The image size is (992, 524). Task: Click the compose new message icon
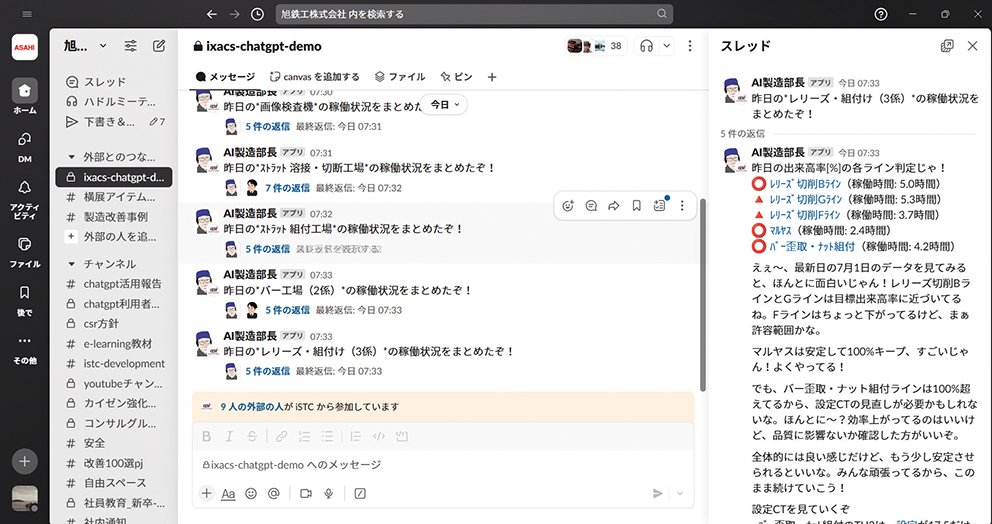coord(159,46)
